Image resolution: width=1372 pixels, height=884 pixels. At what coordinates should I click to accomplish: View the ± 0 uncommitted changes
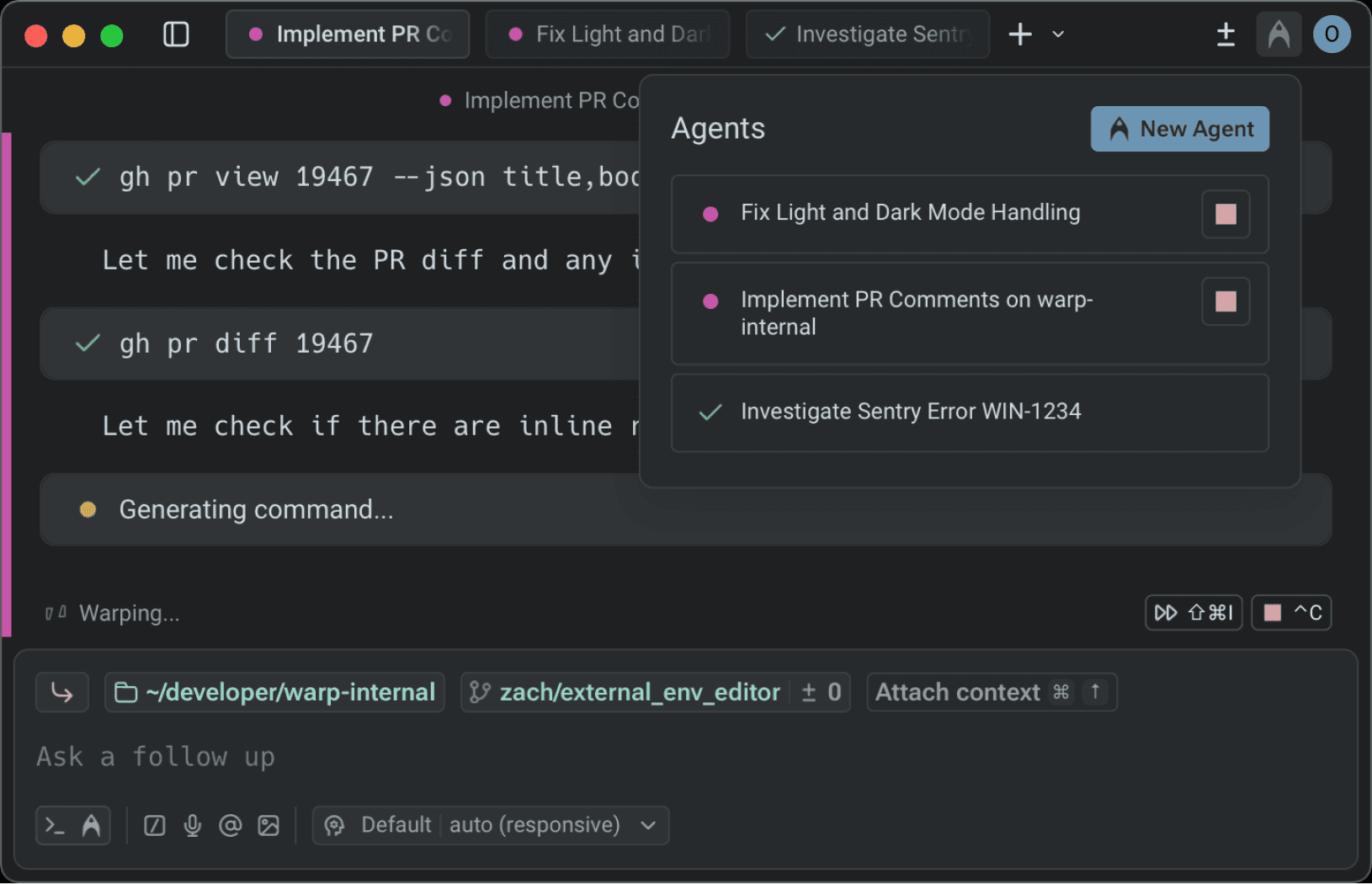point(821,692)
